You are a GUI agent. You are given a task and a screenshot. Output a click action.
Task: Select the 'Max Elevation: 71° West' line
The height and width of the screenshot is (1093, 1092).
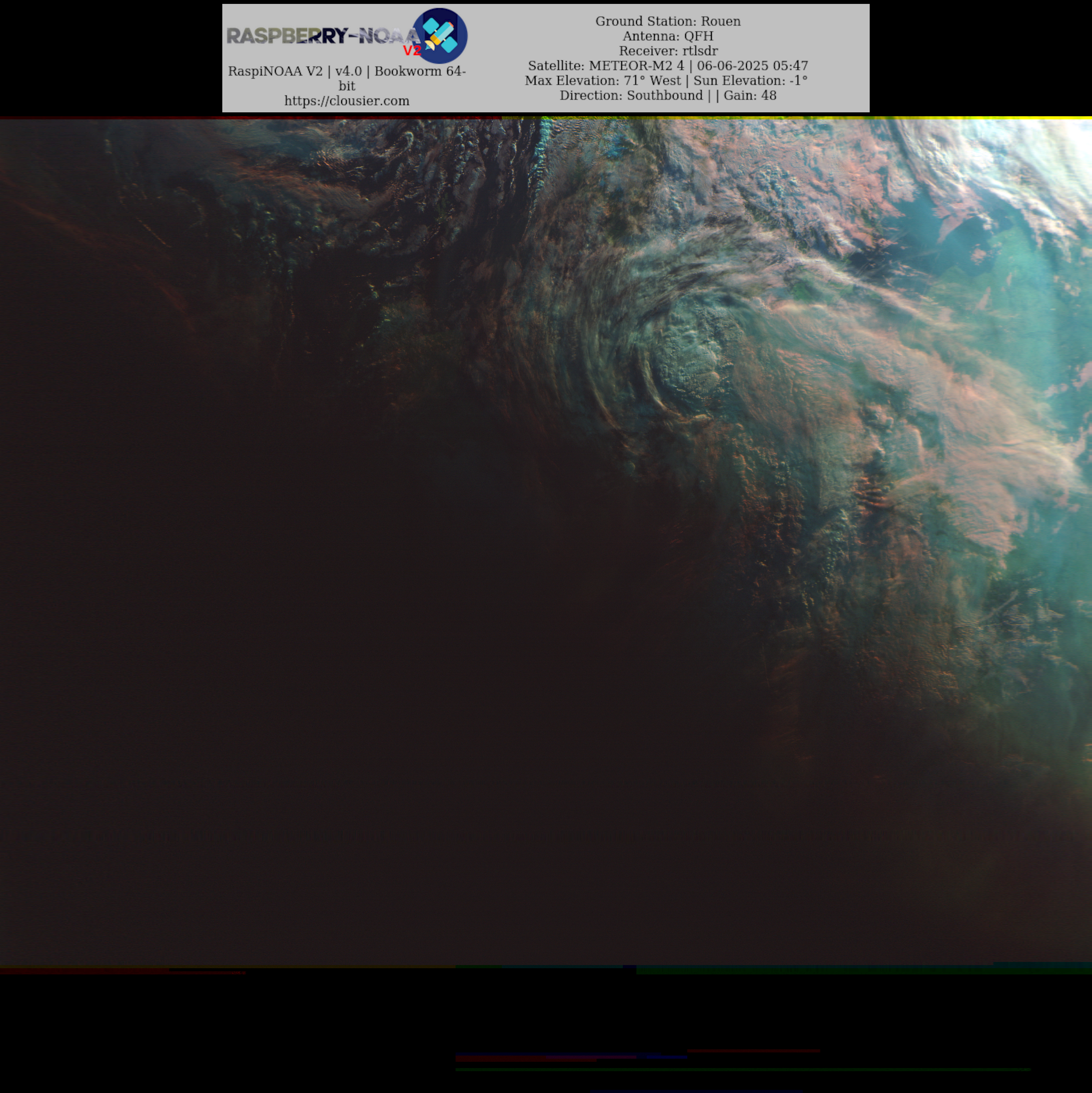pos(666,80)
